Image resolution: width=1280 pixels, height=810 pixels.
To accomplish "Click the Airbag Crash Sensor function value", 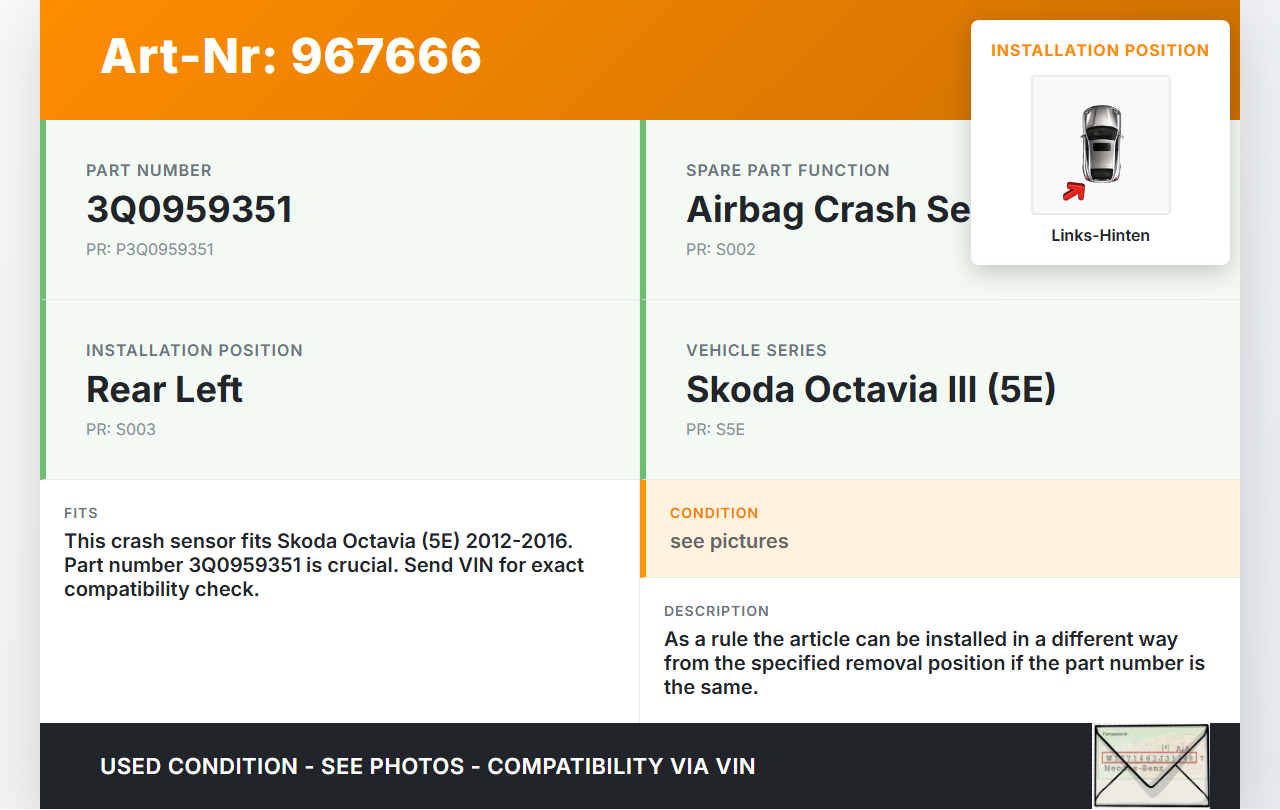I will [x=827, y=210].
